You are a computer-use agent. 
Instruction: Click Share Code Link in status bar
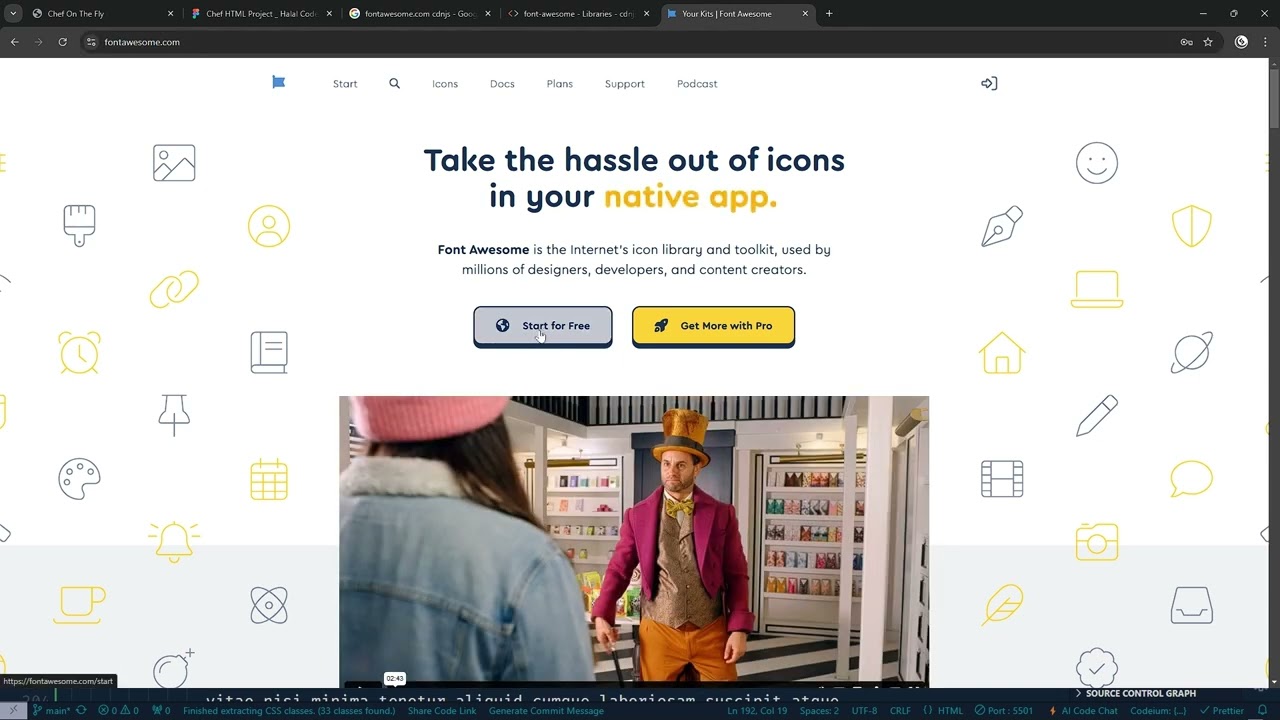(x=441, y=711)
